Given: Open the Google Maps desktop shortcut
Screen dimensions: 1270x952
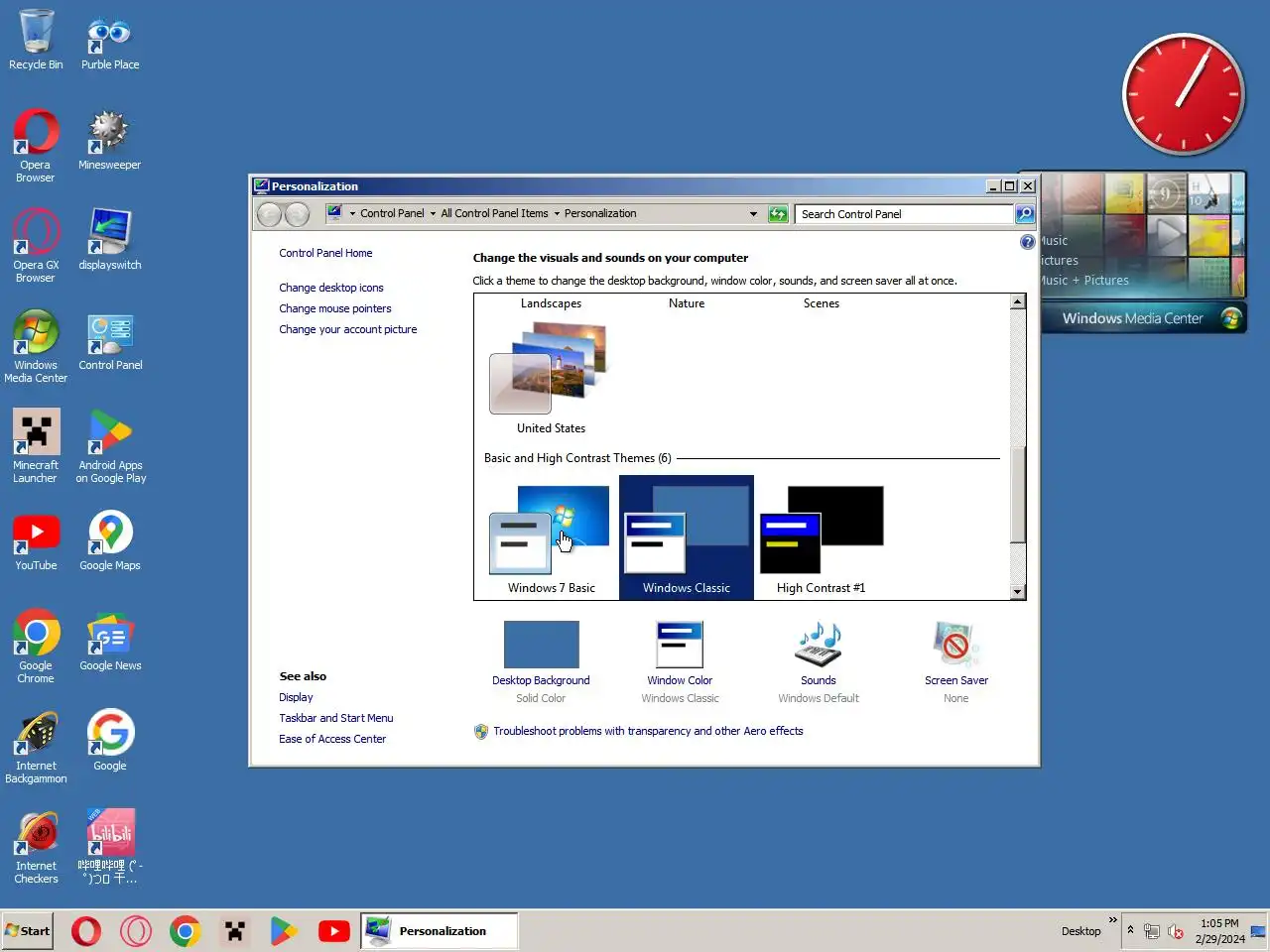Looking at the screenshot, I should 110,540.
